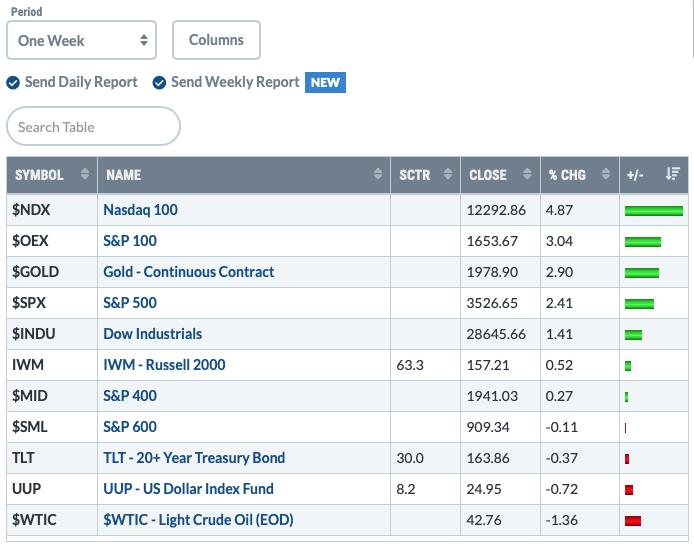
Task: Focus the Search Table input field
Action: (x=93, y=127)
